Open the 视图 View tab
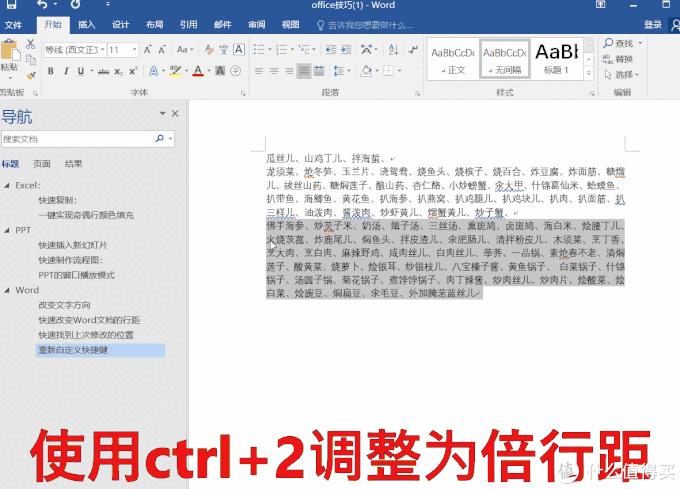Screen dimensions: 680x489 click(x=290, y=25)
